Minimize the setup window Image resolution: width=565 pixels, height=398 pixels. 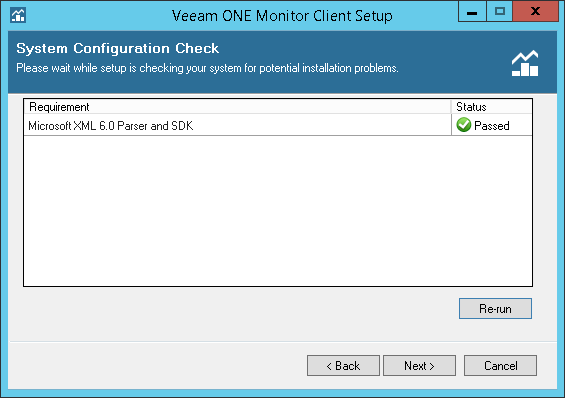coord(472,12)
